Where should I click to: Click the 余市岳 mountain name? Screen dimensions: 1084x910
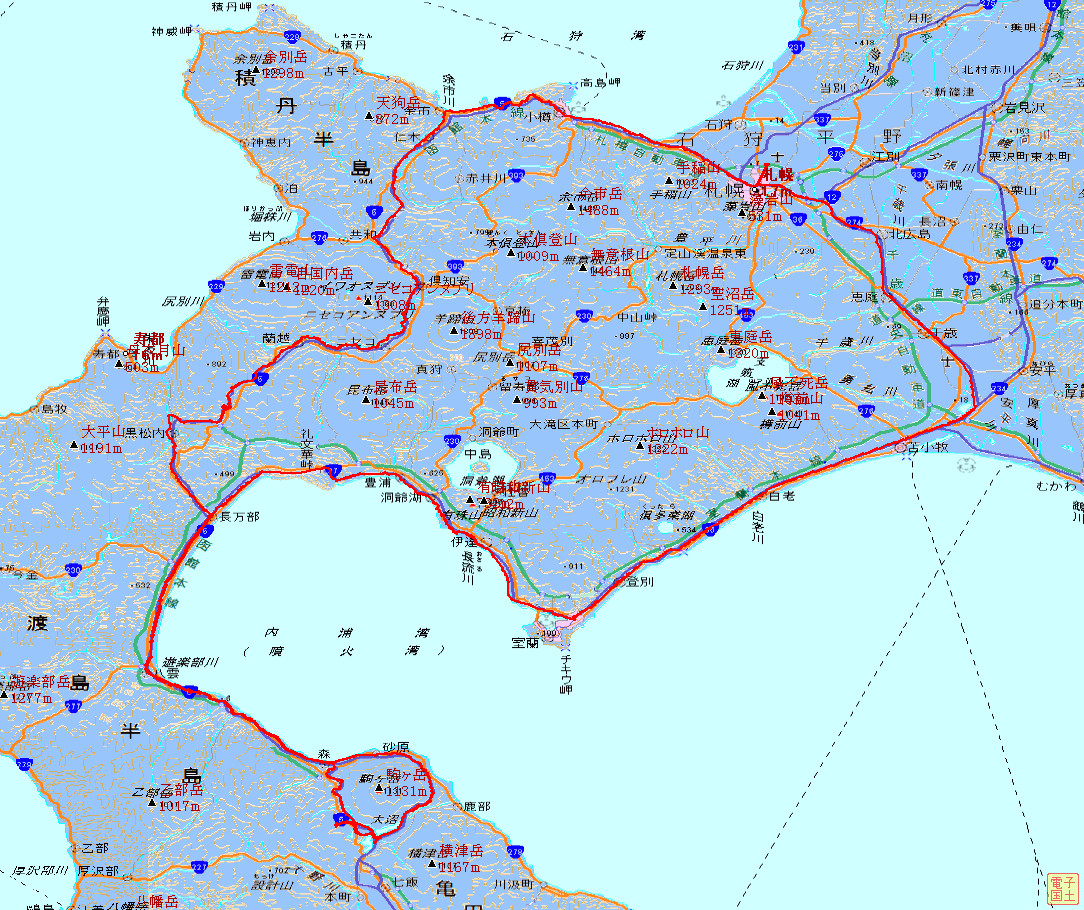[601, 194]
